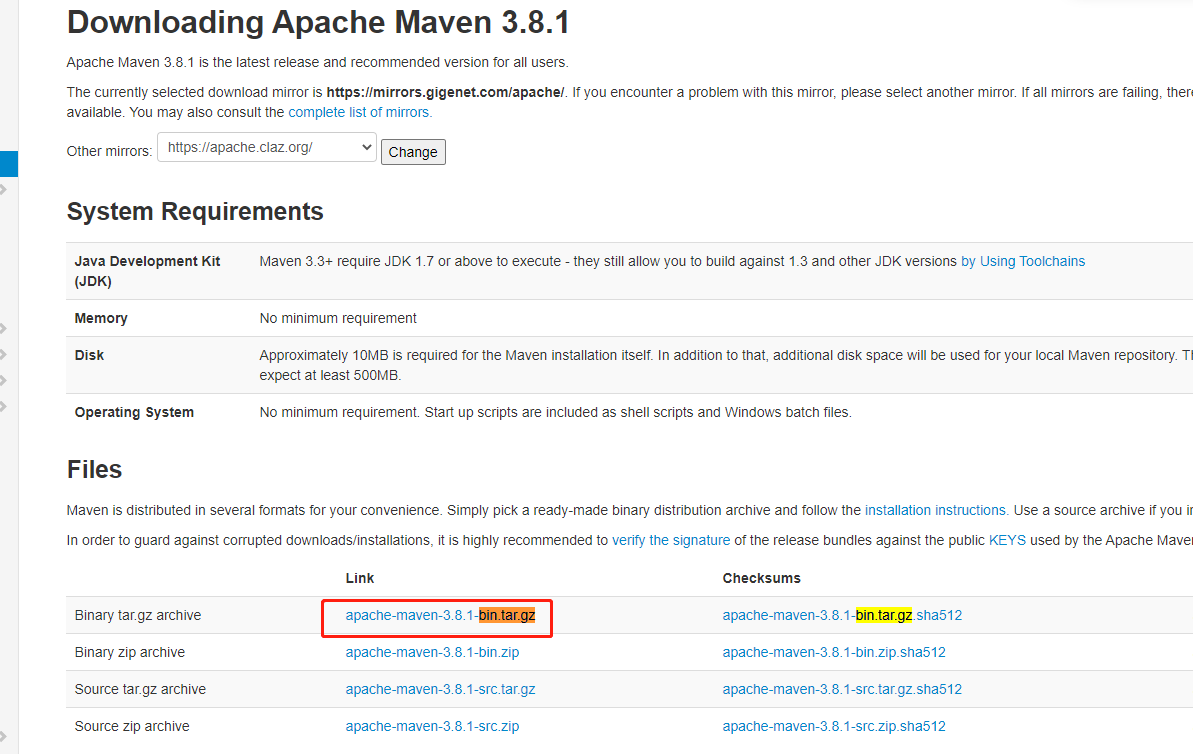Viewport: 1193px width, 754px height.
Task: Download apache-maven-3.8.1-src.tar.gz
Action: pos(441,689)
